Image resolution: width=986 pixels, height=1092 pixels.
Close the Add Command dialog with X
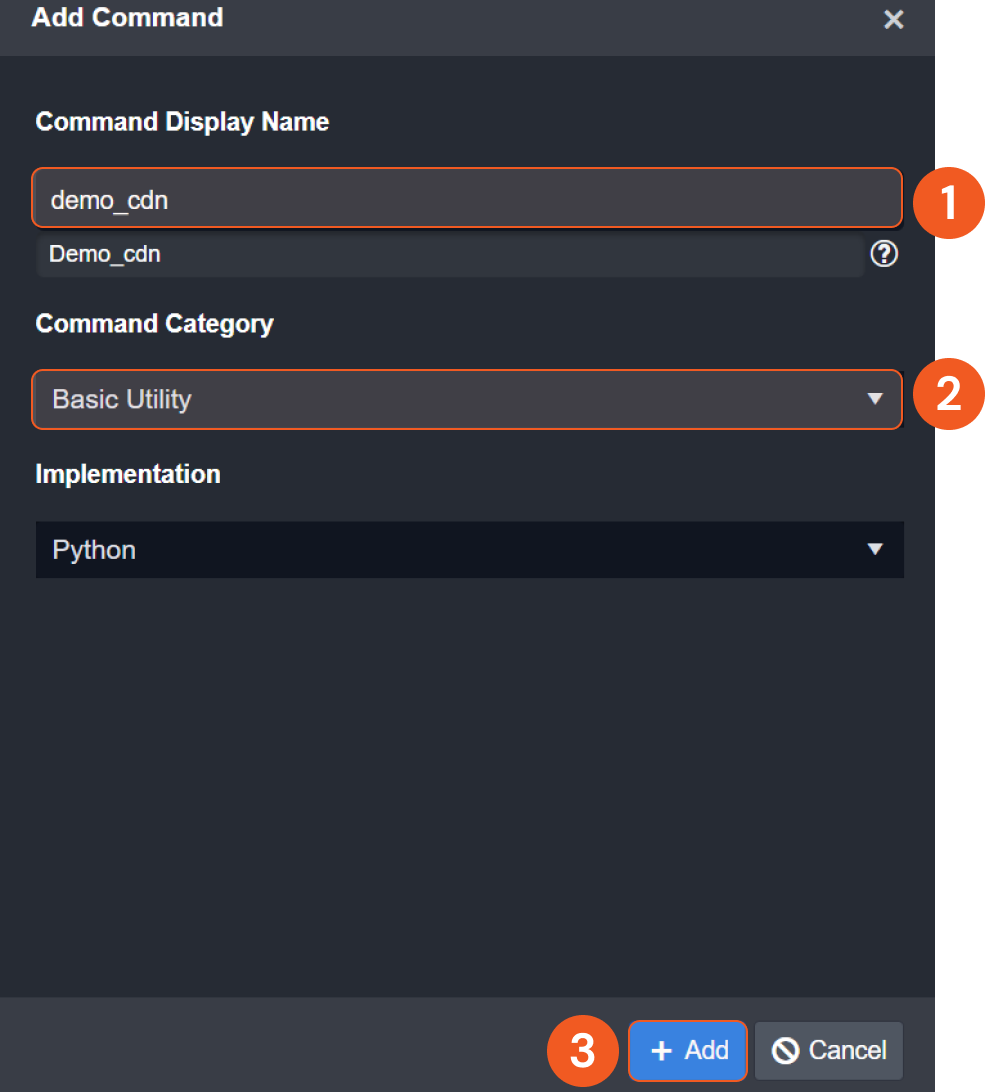(x=893, y=20)
